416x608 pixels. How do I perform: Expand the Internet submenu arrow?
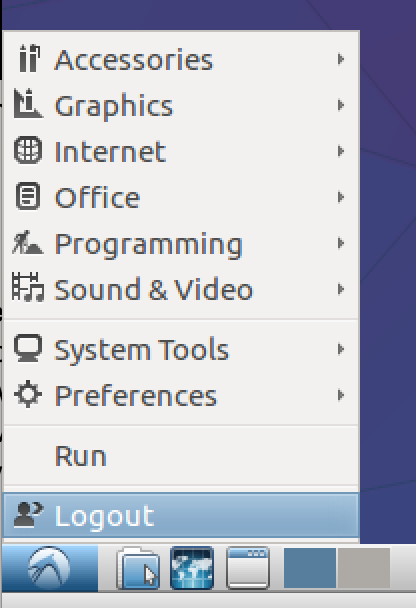pos(341,151)
